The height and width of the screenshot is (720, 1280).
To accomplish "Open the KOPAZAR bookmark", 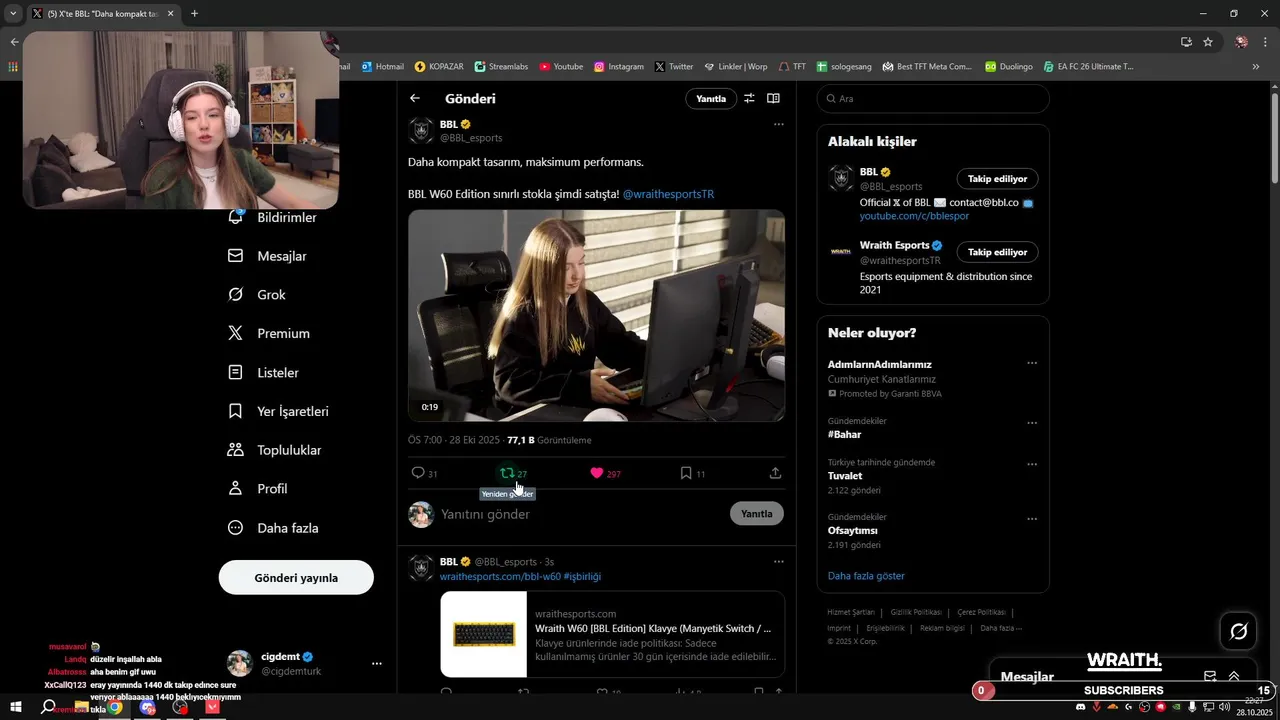I will click(x=440, y=67).
